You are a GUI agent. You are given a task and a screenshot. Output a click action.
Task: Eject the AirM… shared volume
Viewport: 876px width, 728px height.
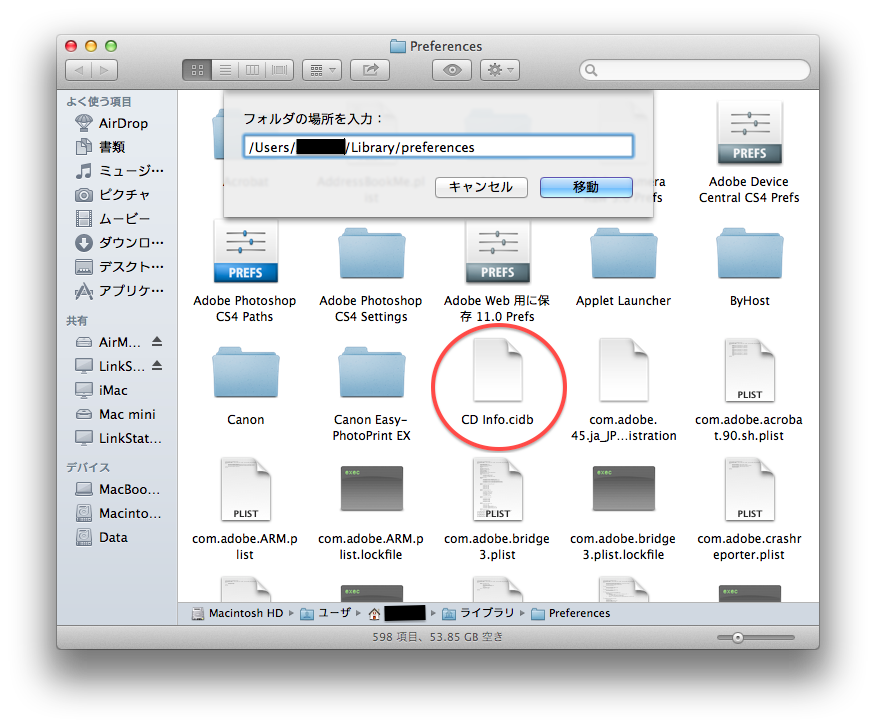click(156, 342)
